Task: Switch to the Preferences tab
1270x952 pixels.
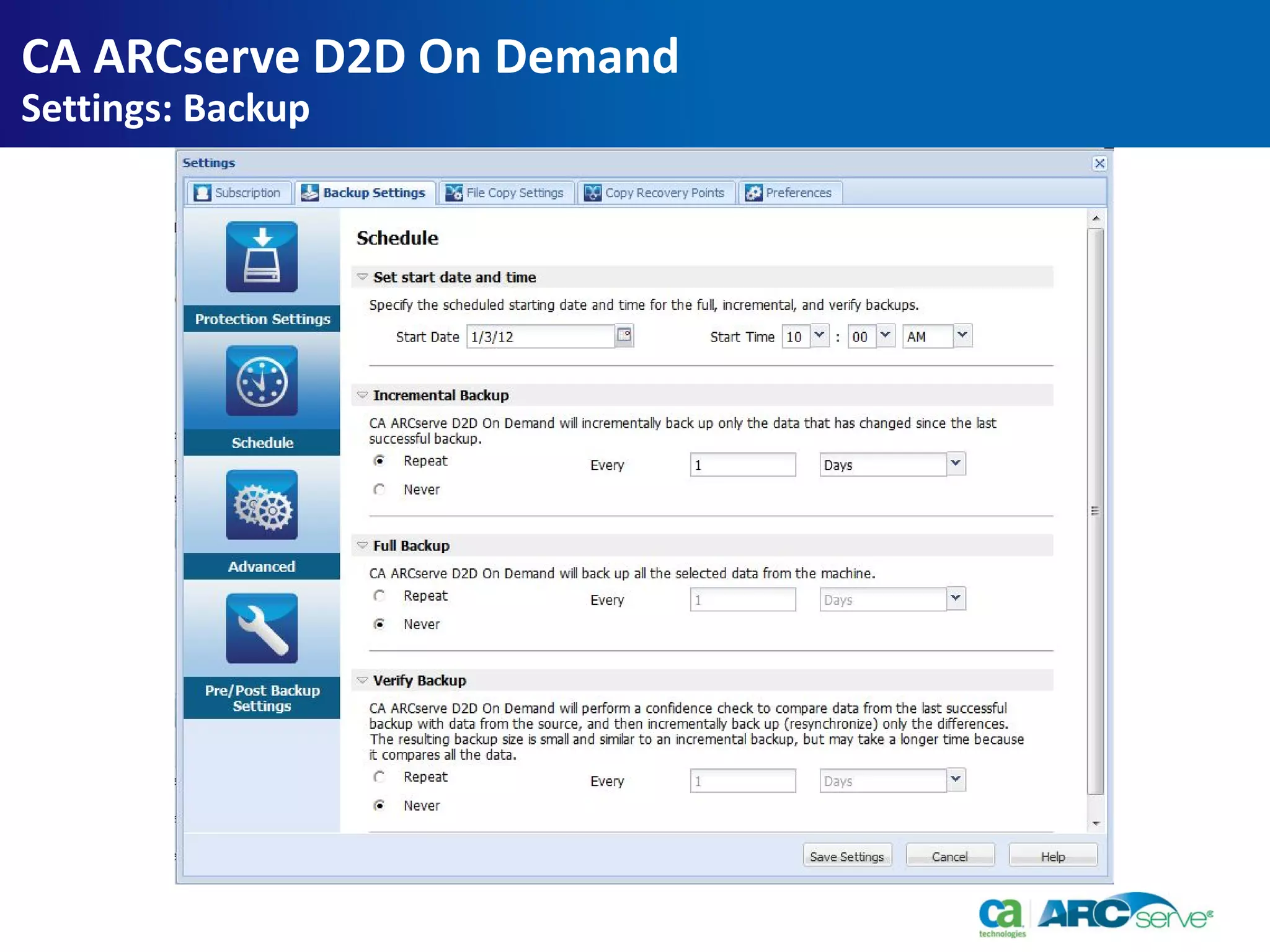Action: coord(789,193)
